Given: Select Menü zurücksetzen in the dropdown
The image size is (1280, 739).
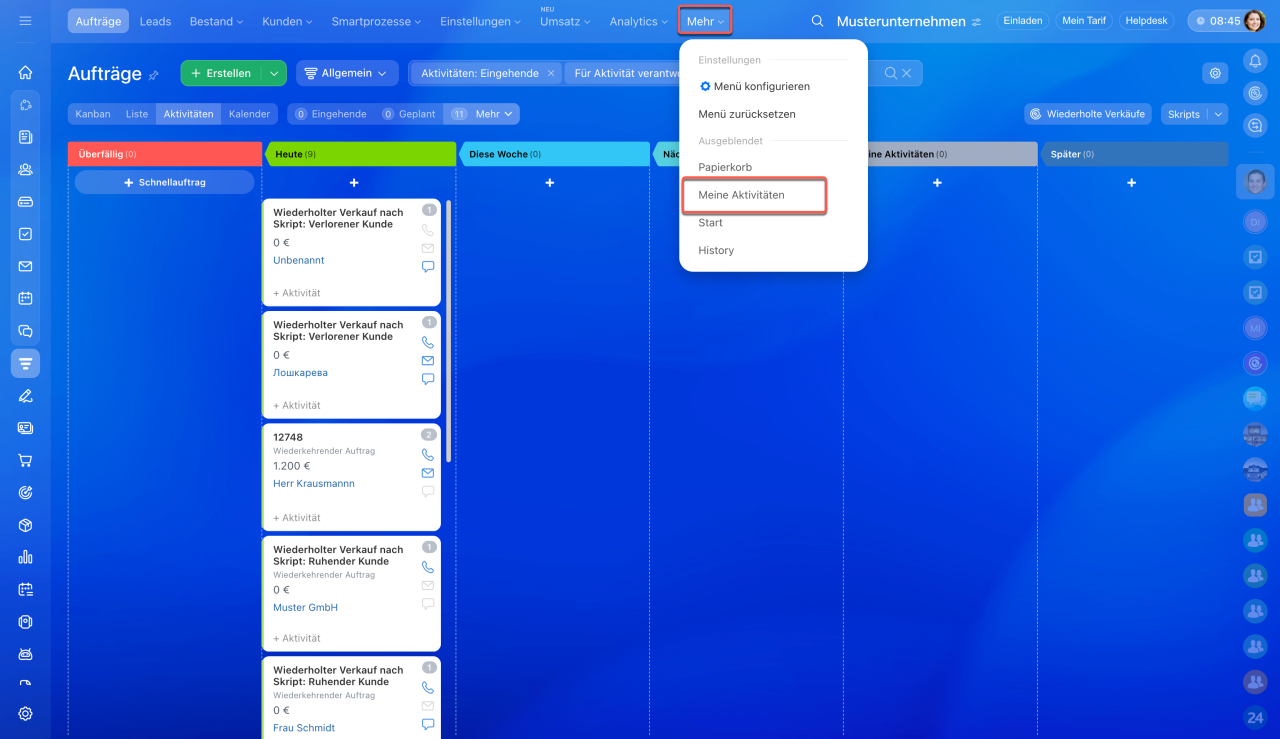Looking at the screenshot, I should [x=747, y=114].
